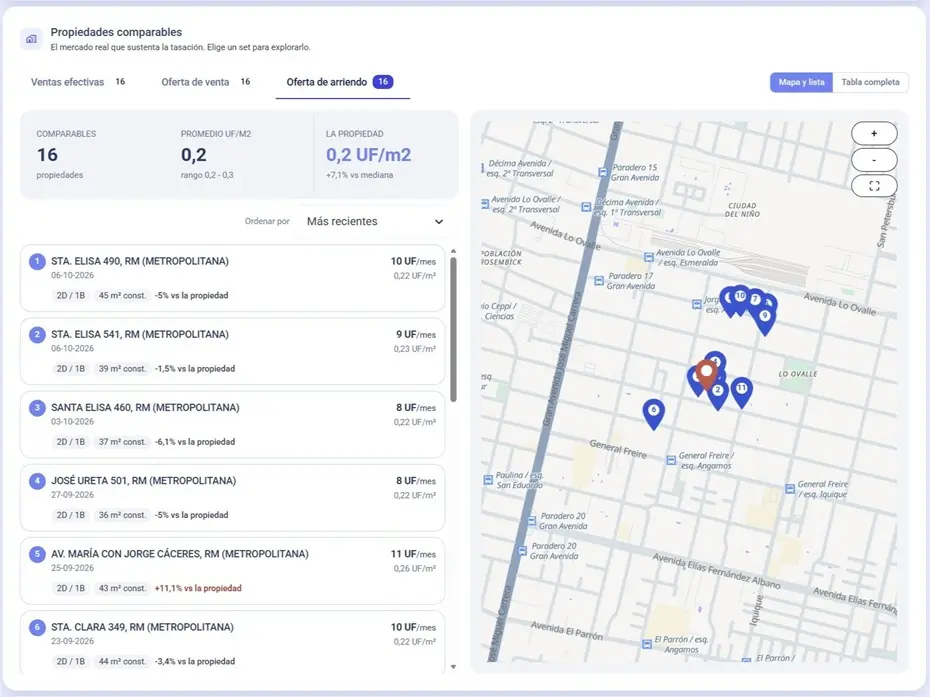This screenshot has width=930, height=697.
Task: Open listing SANTA ELISA 460 card
Action: tap(232, 425)
